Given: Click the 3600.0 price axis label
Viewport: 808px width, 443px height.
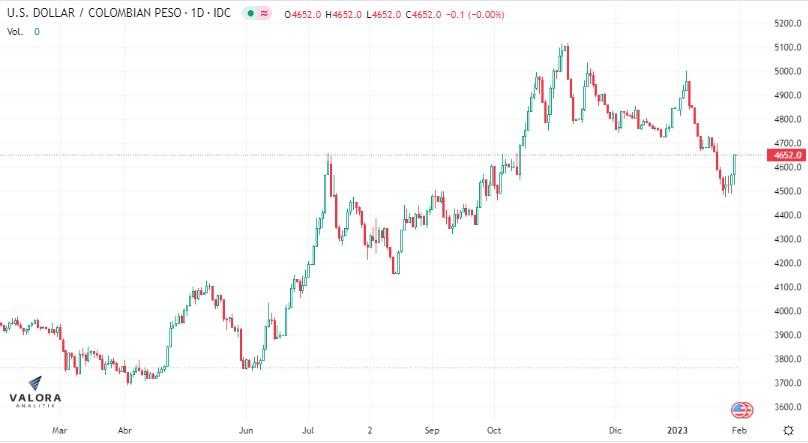Looking at the screenshot, I should pyautogui.click(x=787, y=407).
